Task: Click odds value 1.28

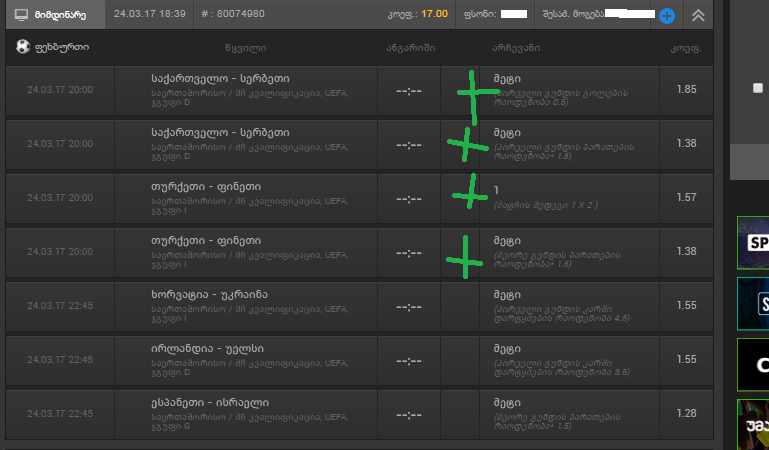Action: (686, 413)
